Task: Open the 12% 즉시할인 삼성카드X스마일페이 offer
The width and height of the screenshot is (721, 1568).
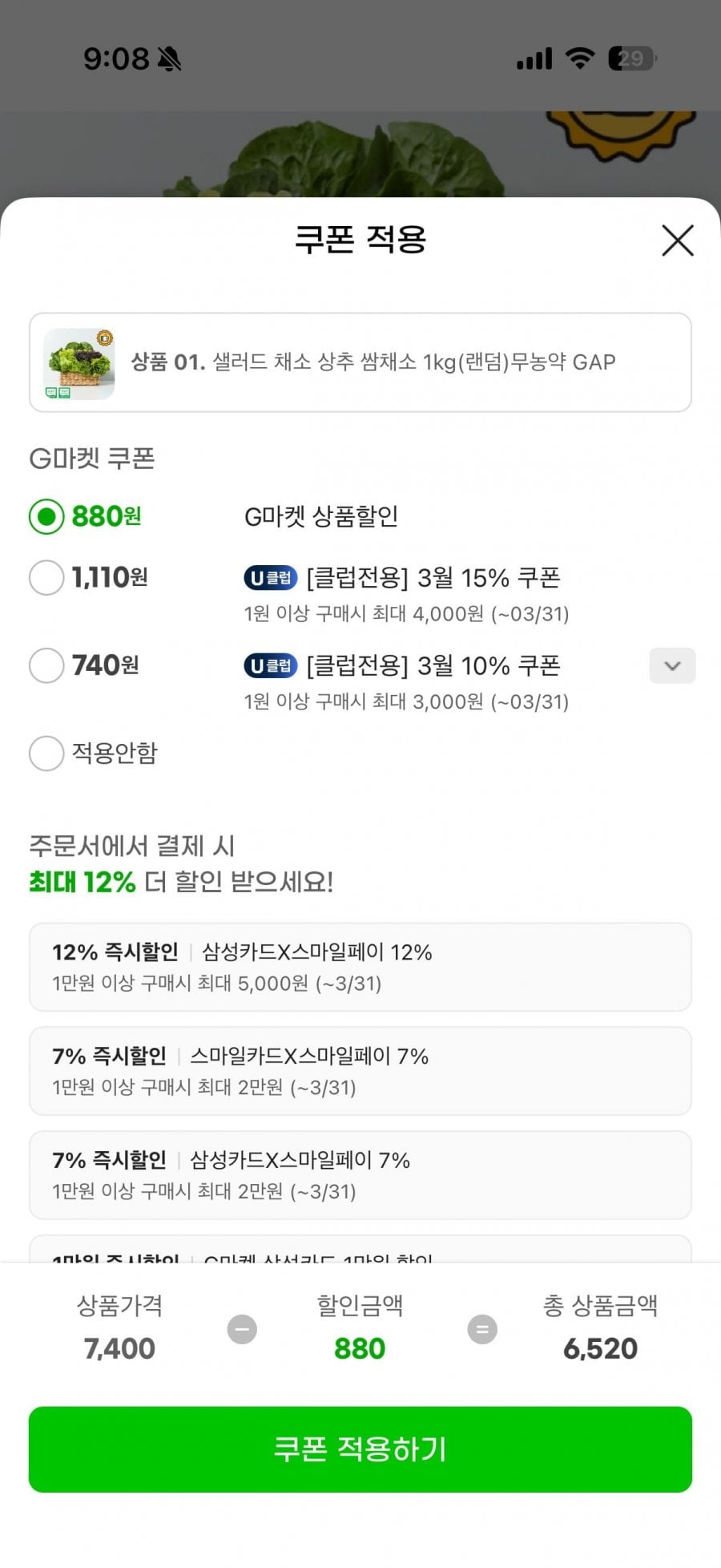Action: (x=360, y=967)
